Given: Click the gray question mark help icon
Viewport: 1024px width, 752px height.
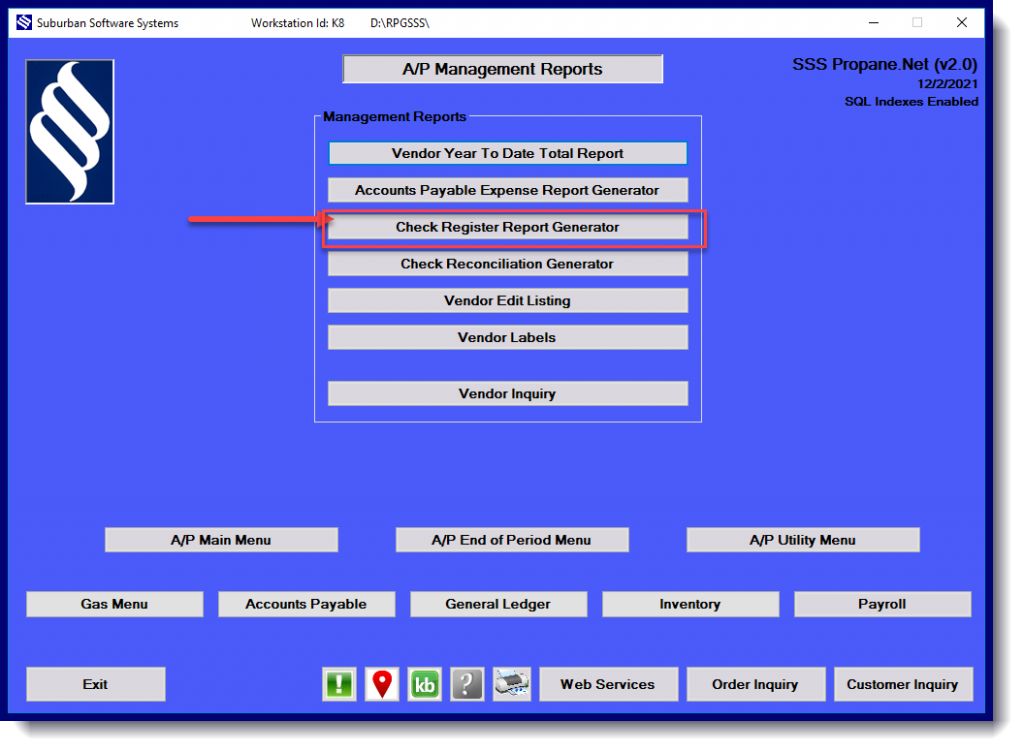Looking at the screenshot, I should [x=467, y=684].
